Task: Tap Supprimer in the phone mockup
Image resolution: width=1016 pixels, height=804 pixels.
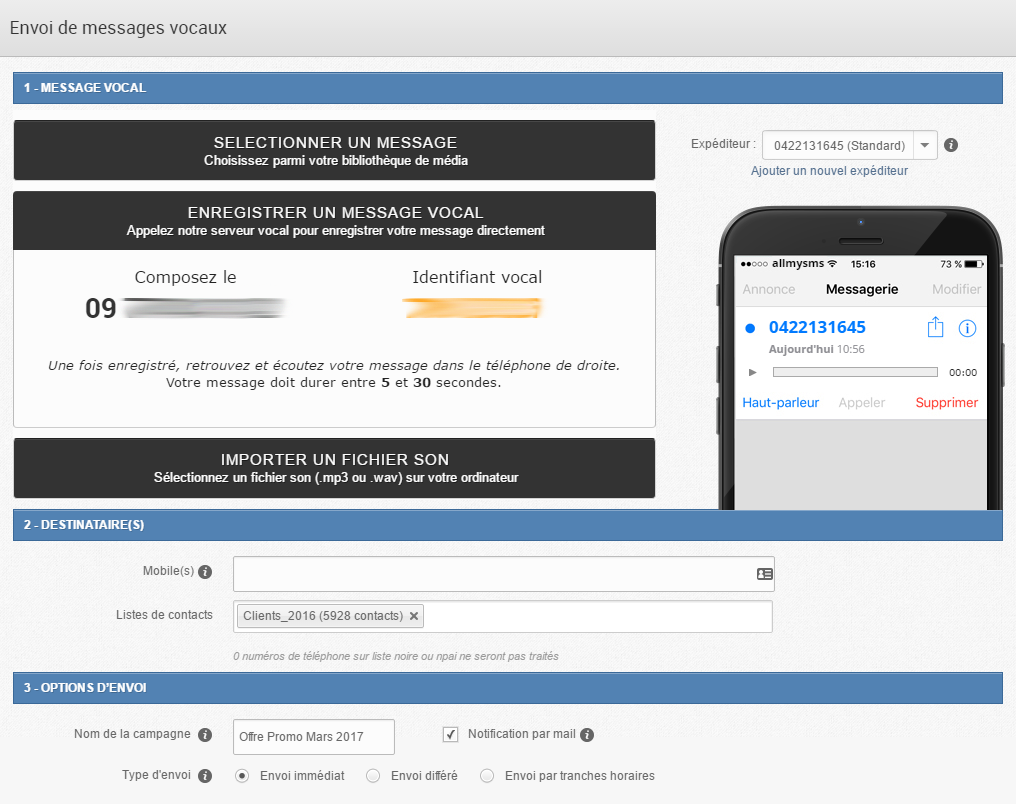Action: (x=947, y=402)
